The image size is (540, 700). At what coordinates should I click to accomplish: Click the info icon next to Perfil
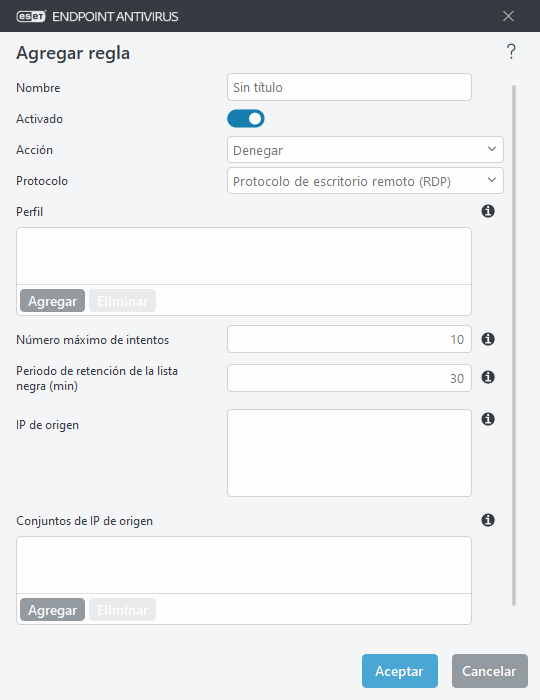pos(488,211)
